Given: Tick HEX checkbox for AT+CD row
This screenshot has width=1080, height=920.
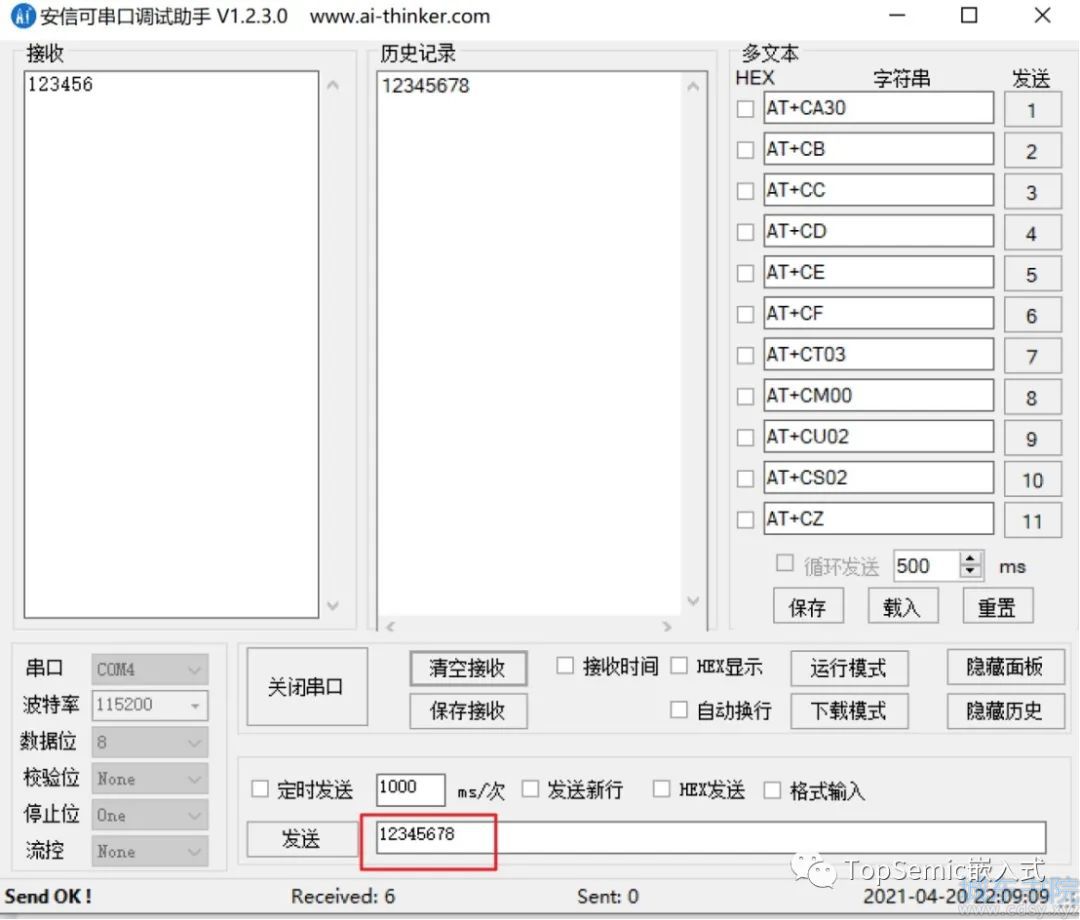Looking at the screenshot, I should 745,232.
